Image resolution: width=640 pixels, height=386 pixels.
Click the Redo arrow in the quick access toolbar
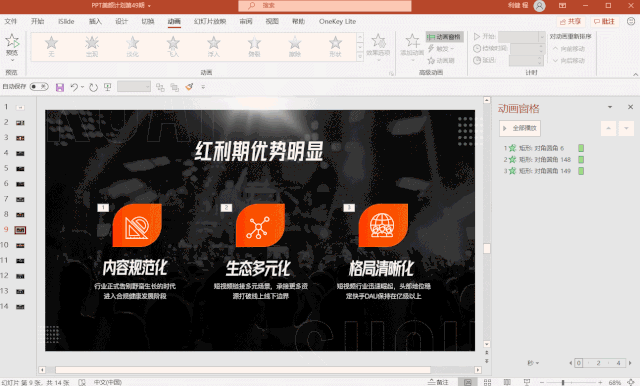[93, 87]
